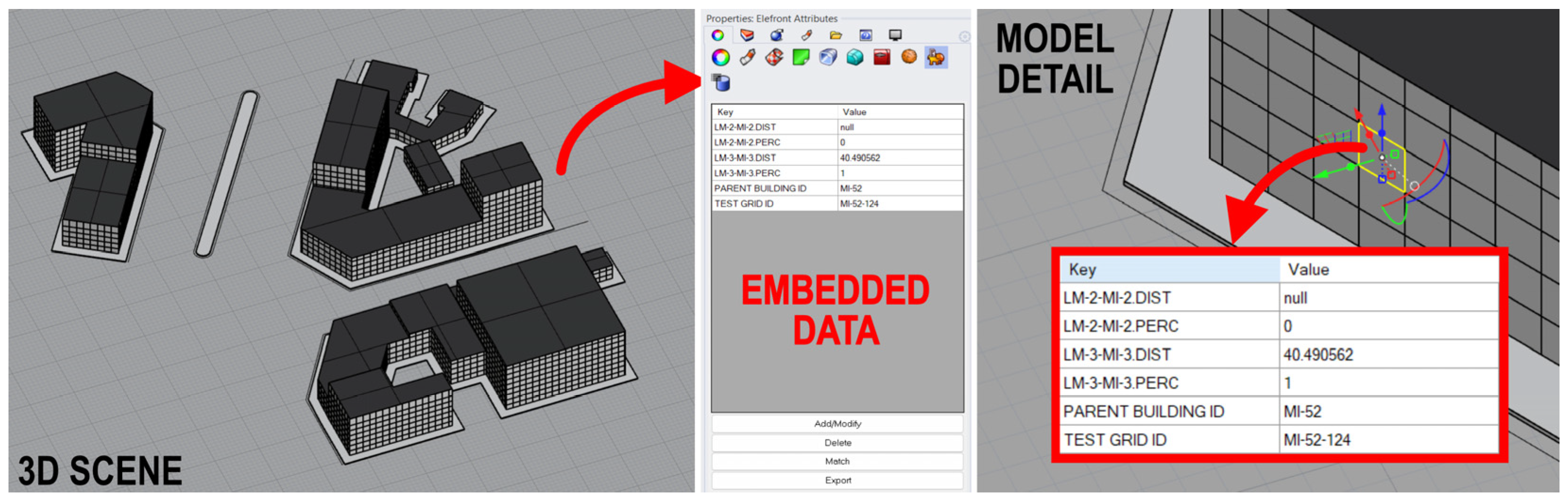The image size is (1568, 500).
Task: Click the orange sphere properties icon
Action: pos(909,57)
